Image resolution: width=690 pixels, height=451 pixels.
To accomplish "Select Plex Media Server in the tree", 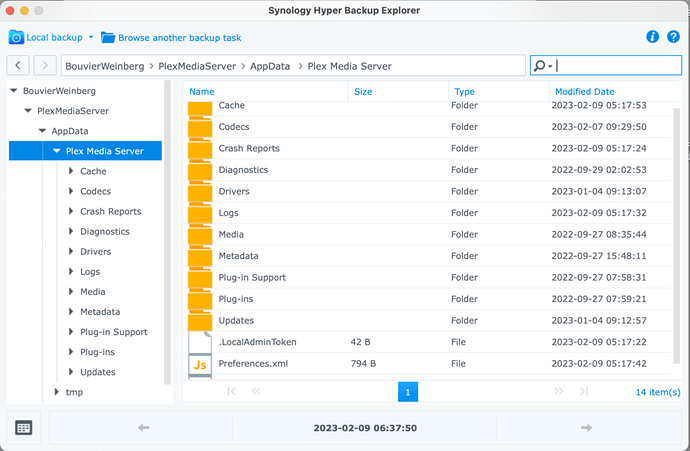I will 105,151.
